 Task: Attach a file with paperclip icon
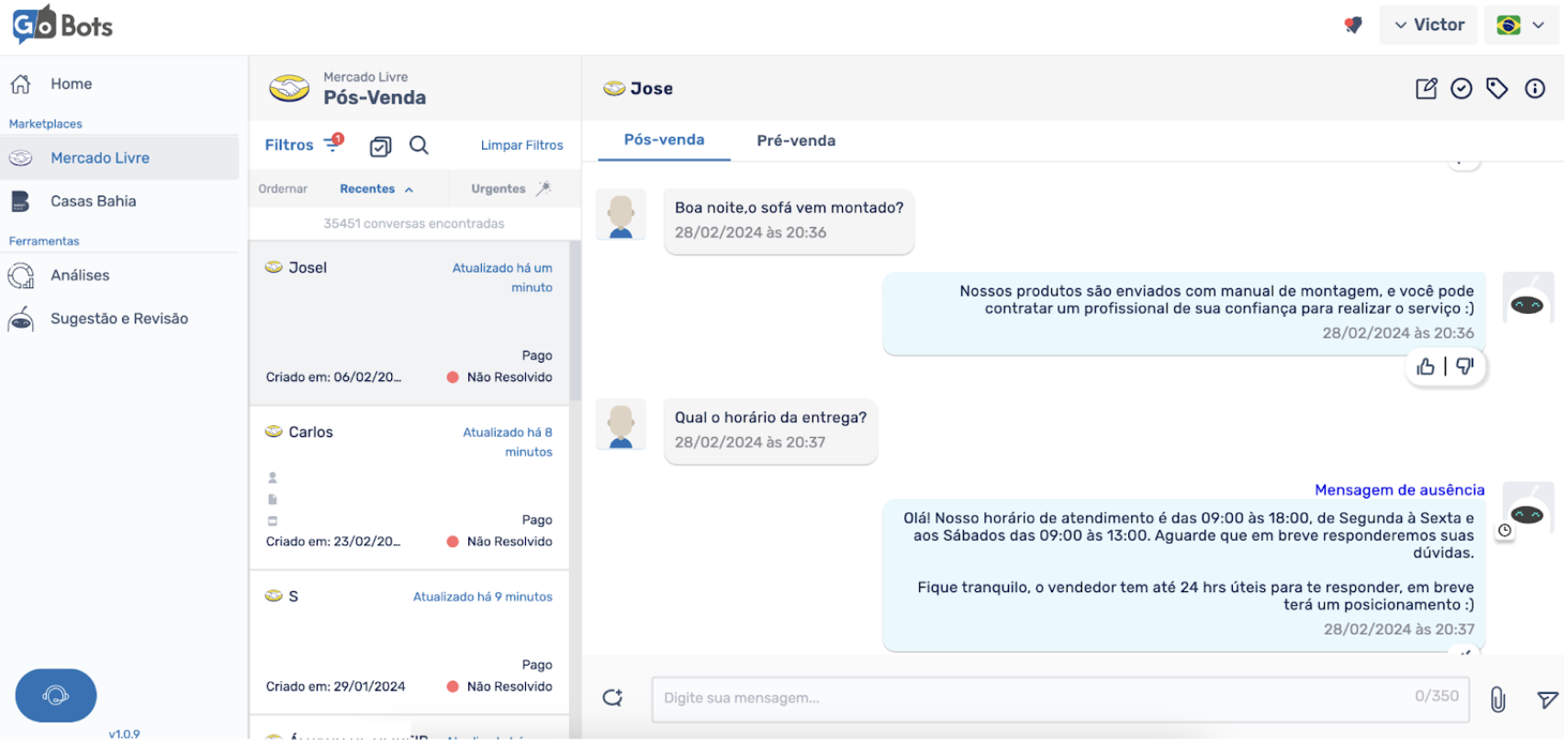[x=1498, y=700]
